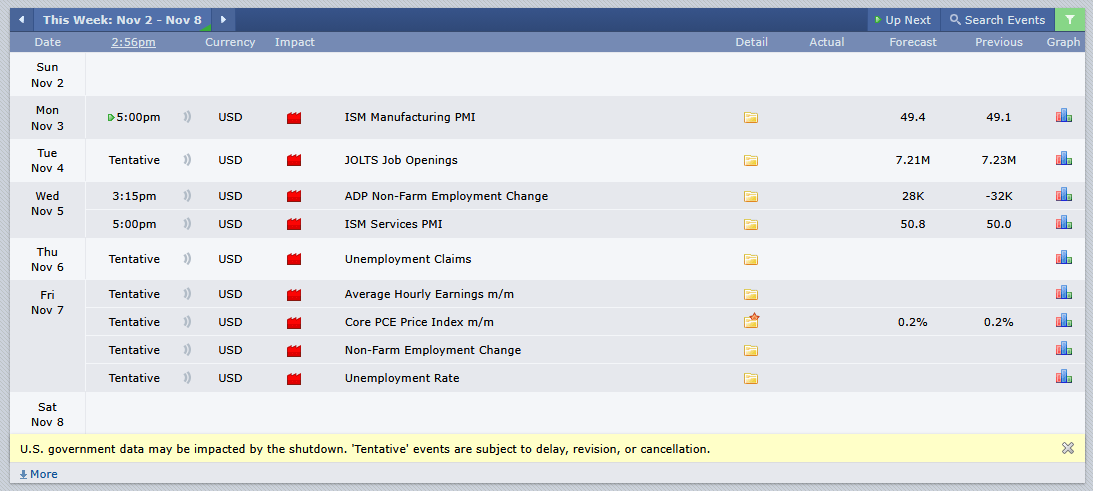Open graph icon for Unemployment Rate
Viewport: 1093px width, 491px height.
coord(1063,377)
